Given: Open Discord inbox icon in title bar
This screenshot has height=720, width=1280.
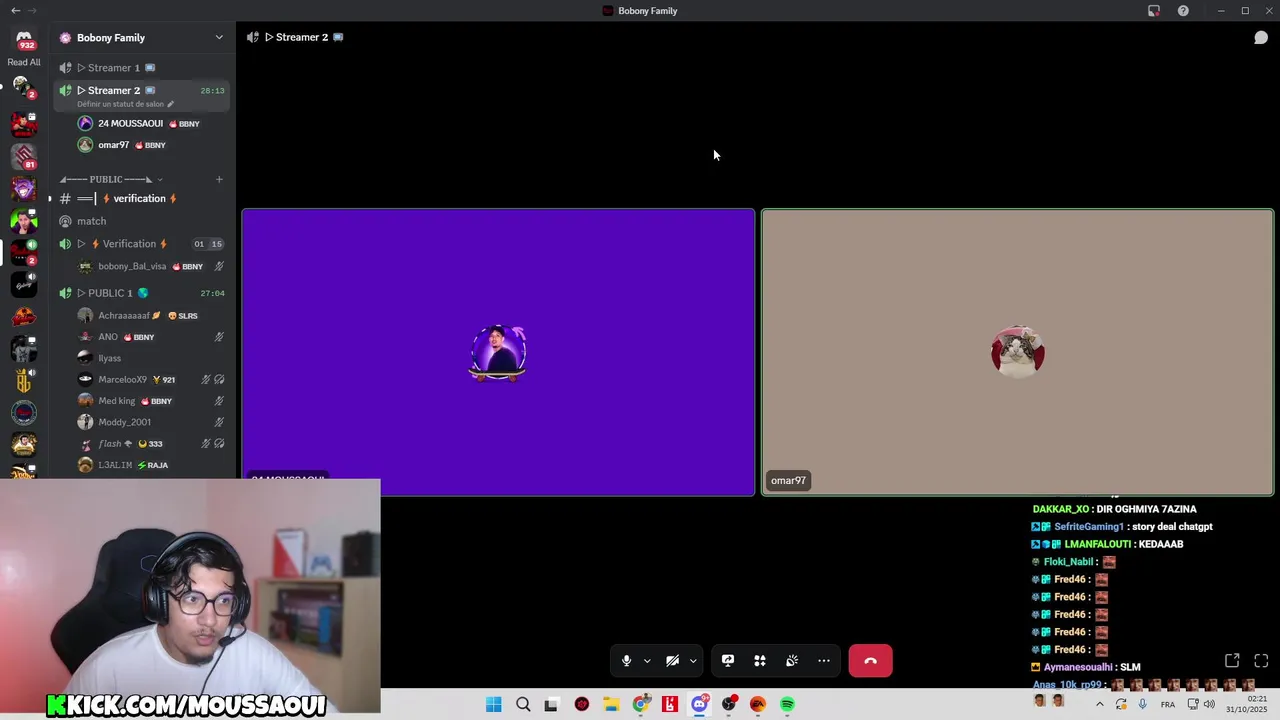Looking at the screenshot, I should pos(1154,10).
